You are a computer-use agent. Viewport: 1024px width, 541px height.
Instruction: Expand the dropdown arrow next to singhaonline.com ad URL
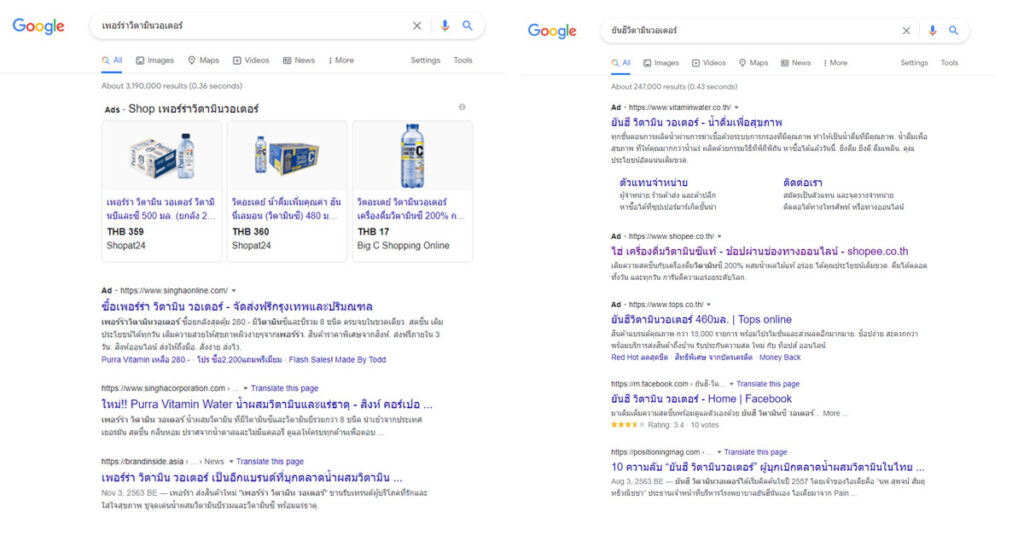(x=234, y=291)
